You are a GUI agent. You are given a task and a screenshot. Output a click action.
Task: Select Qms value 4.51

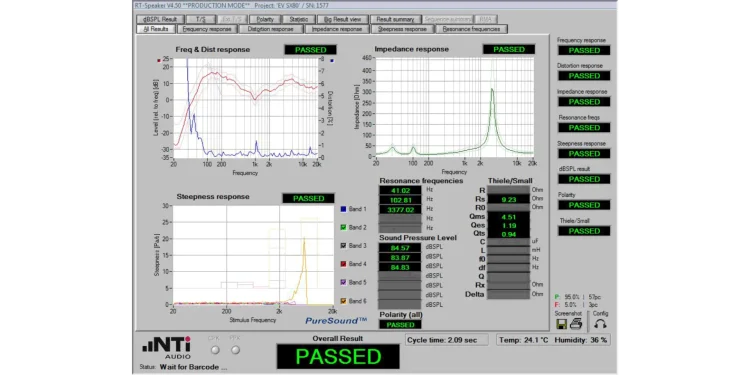[x=508, y=216]
